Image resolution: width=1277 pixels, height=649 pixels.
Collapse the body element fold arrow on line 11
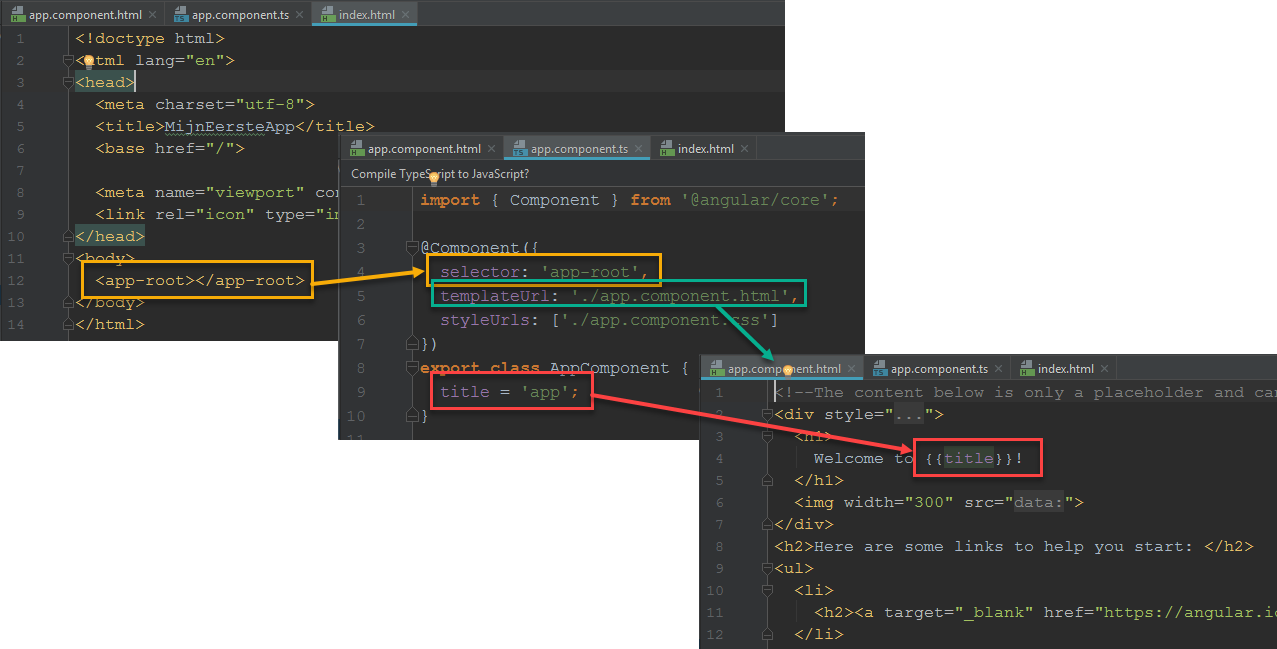(x=66, y=258)
